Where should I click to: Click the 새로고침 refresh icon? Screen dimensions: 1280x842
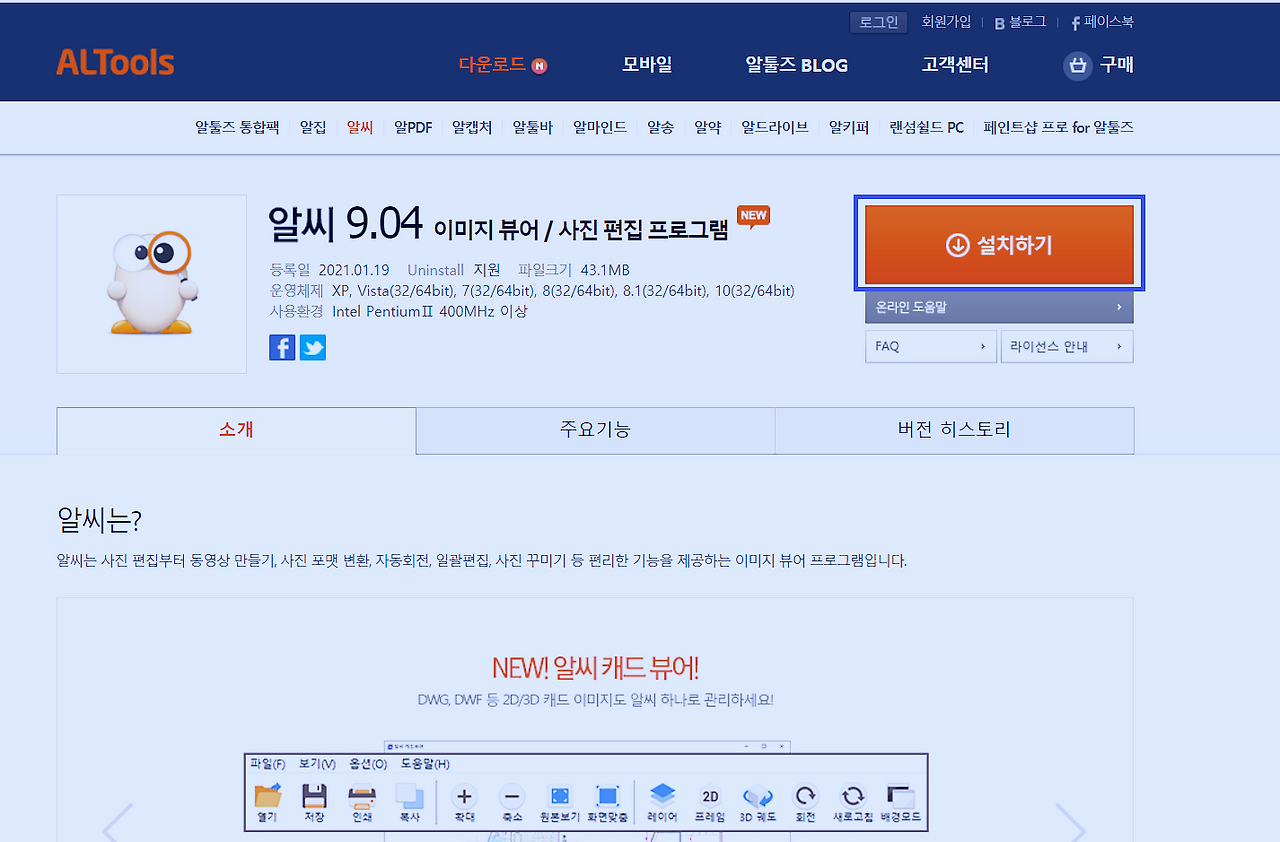[853, 797]
